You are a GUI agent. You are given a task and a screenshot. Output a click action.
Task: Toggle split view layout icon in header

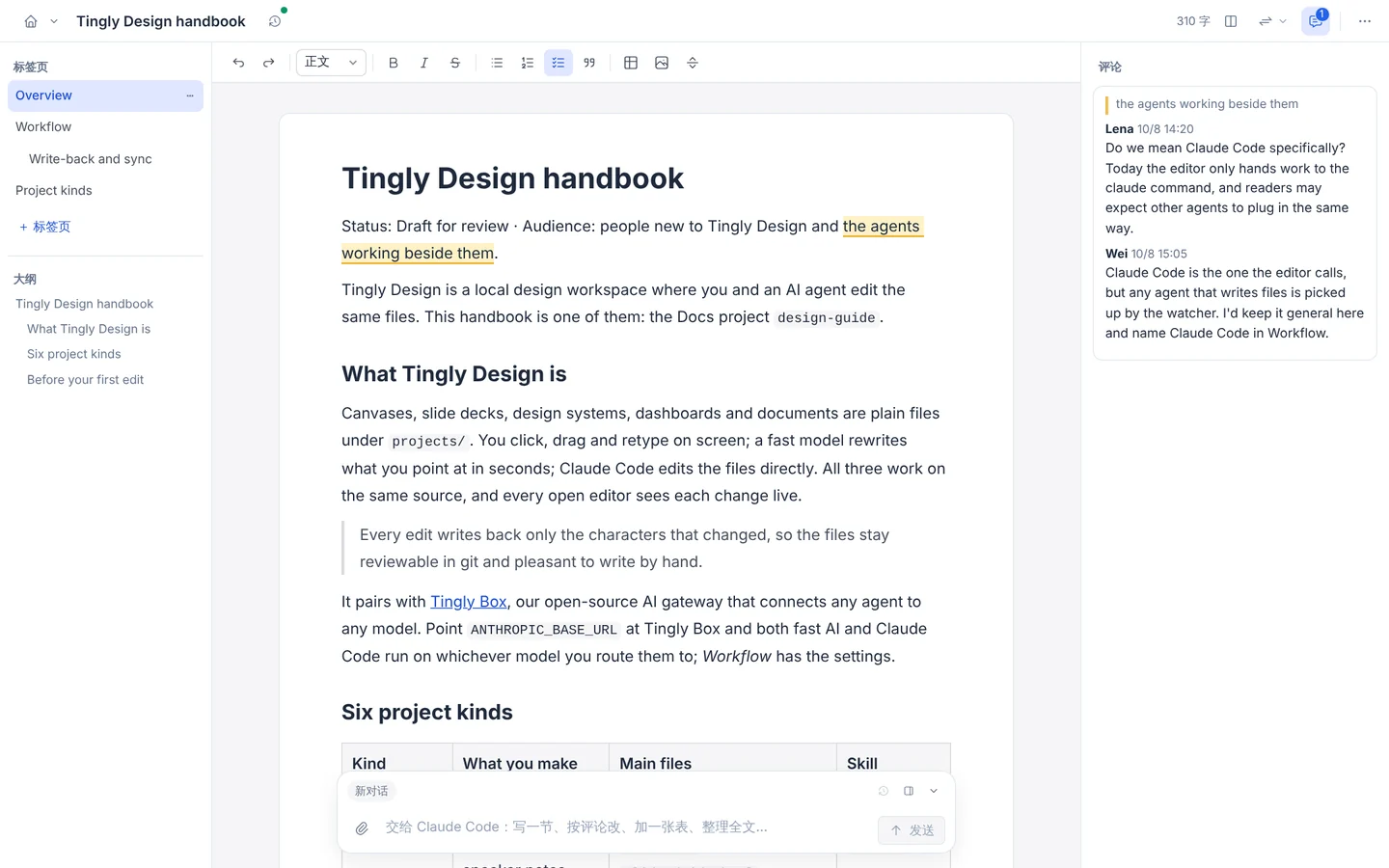[1231, 21]
